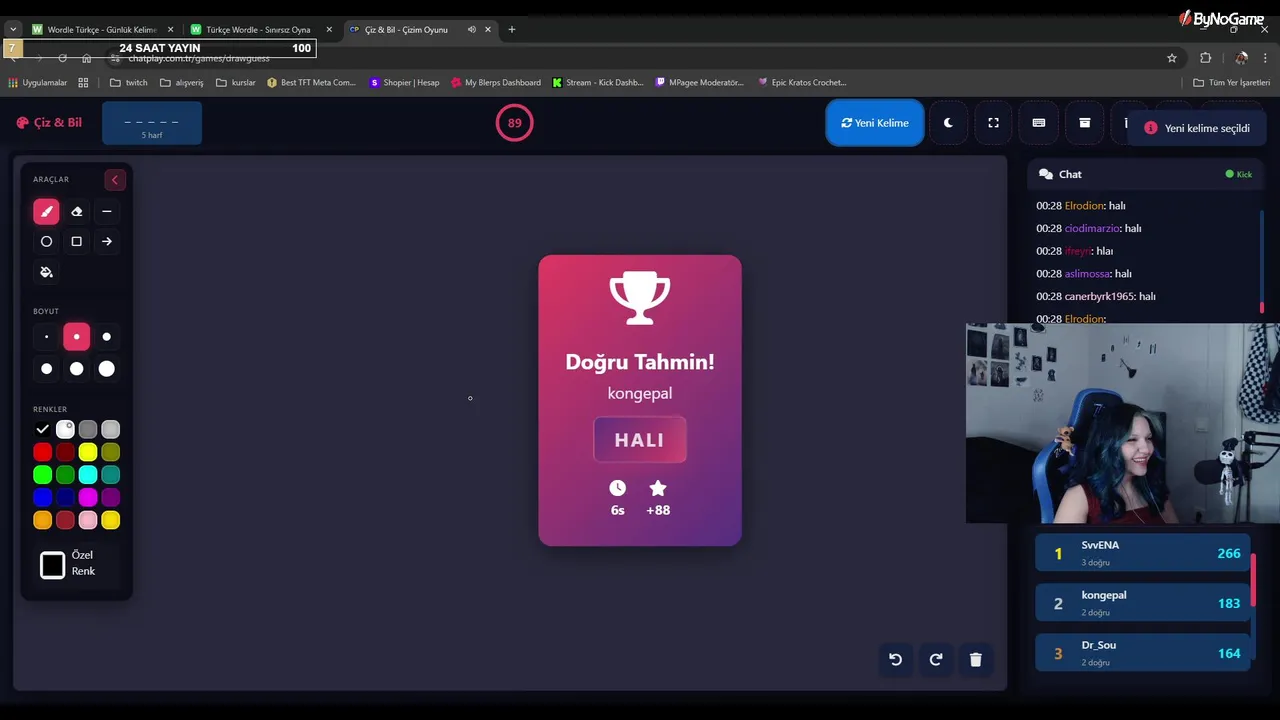Open a new browser tab
Screen dimensions: 1280x720
tap(512, 30)
